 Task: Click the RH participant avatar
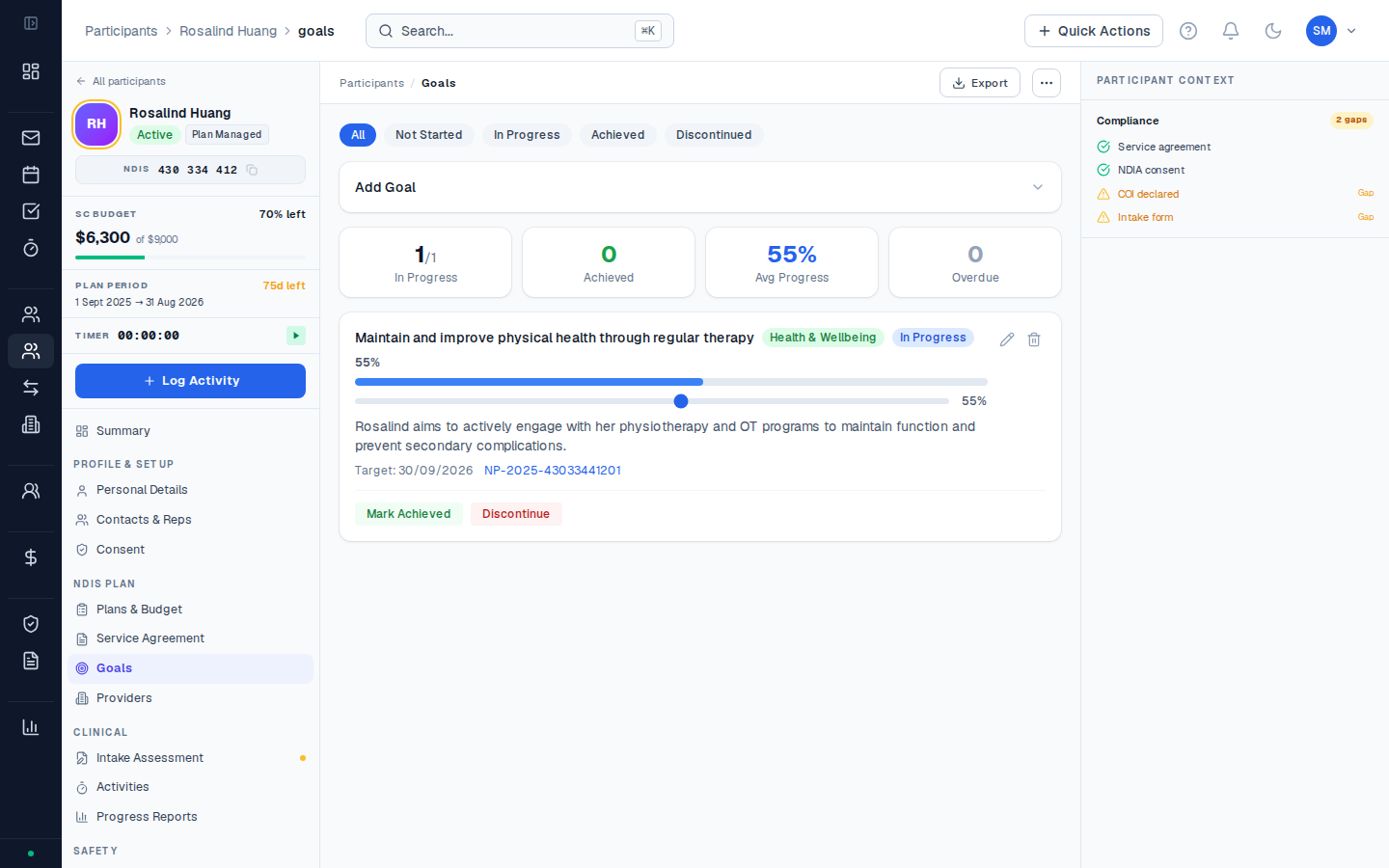[x=96, y=124]
